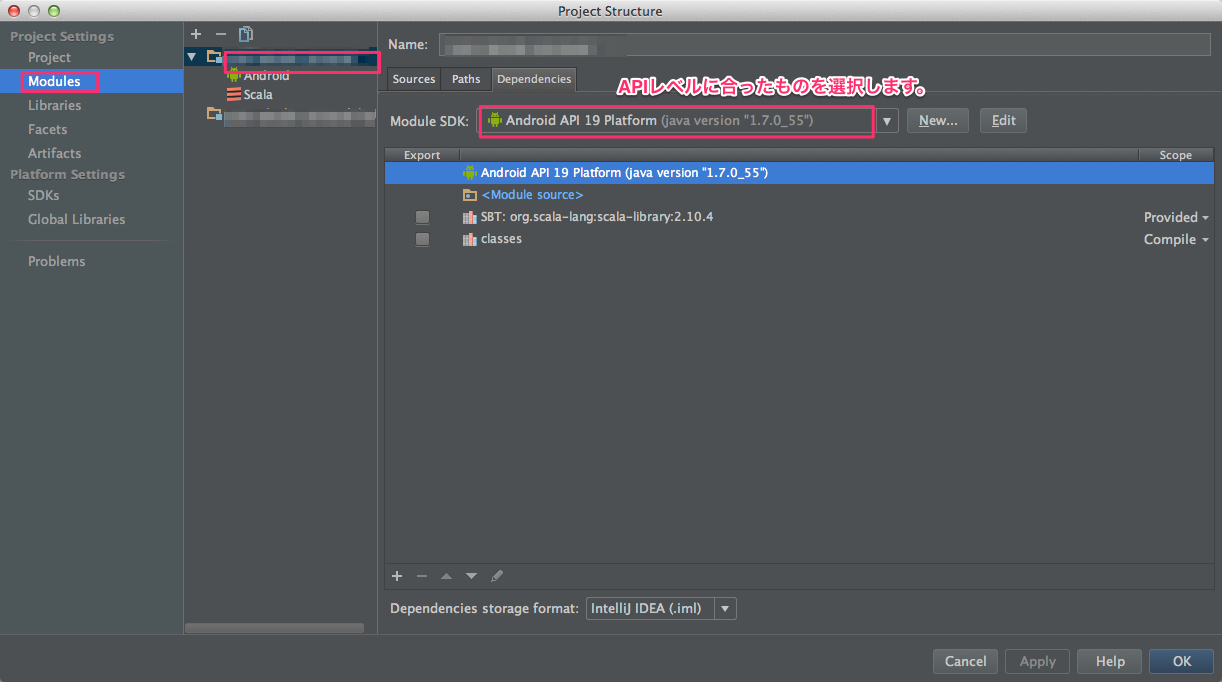The height and width of the screenshot is (682, 1222).
Task: Click the Module source folder icon
Action: 469,195
